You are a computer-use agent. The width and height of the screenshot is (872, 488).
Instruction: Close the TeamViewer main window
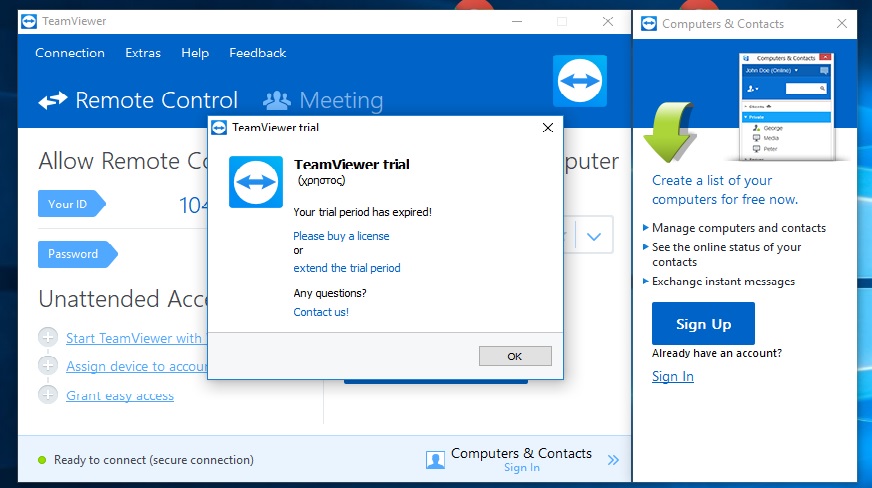coord(608,22)
